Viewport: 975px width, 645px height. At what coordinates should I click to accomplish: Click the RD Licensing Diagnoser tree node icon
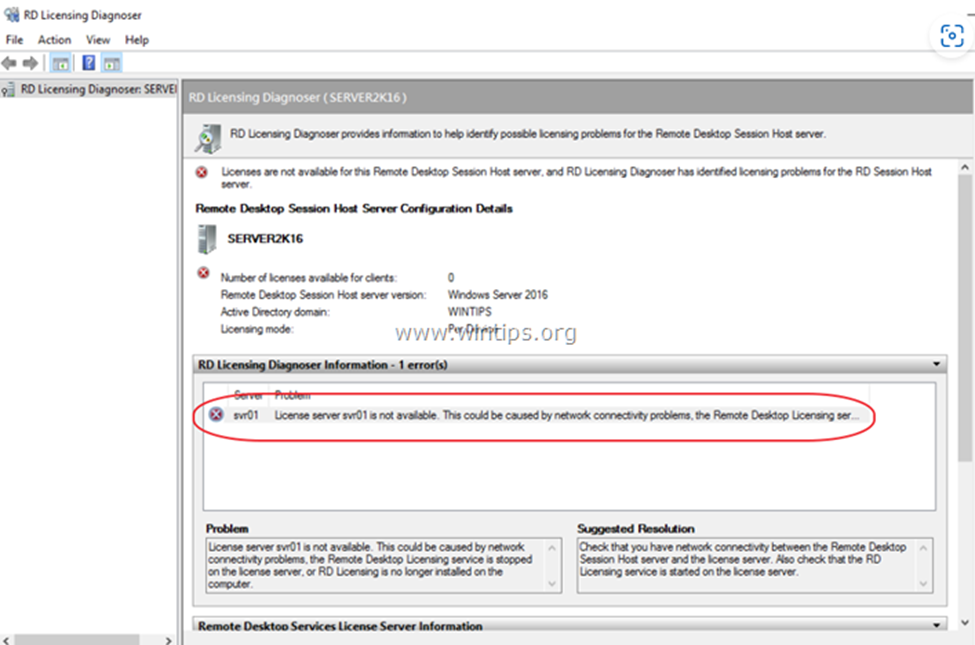9,90
